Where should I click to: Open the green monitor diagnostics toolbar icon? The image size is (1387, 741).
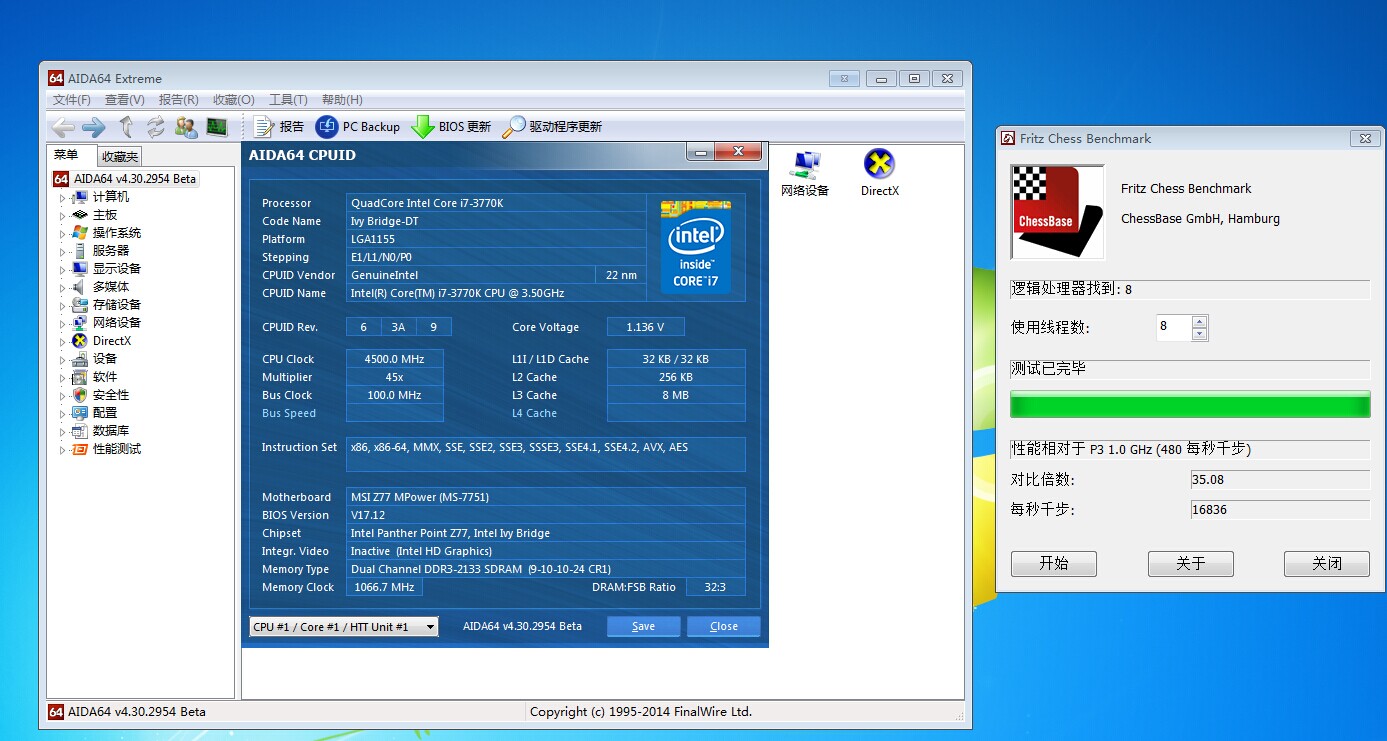coord(217,127)
